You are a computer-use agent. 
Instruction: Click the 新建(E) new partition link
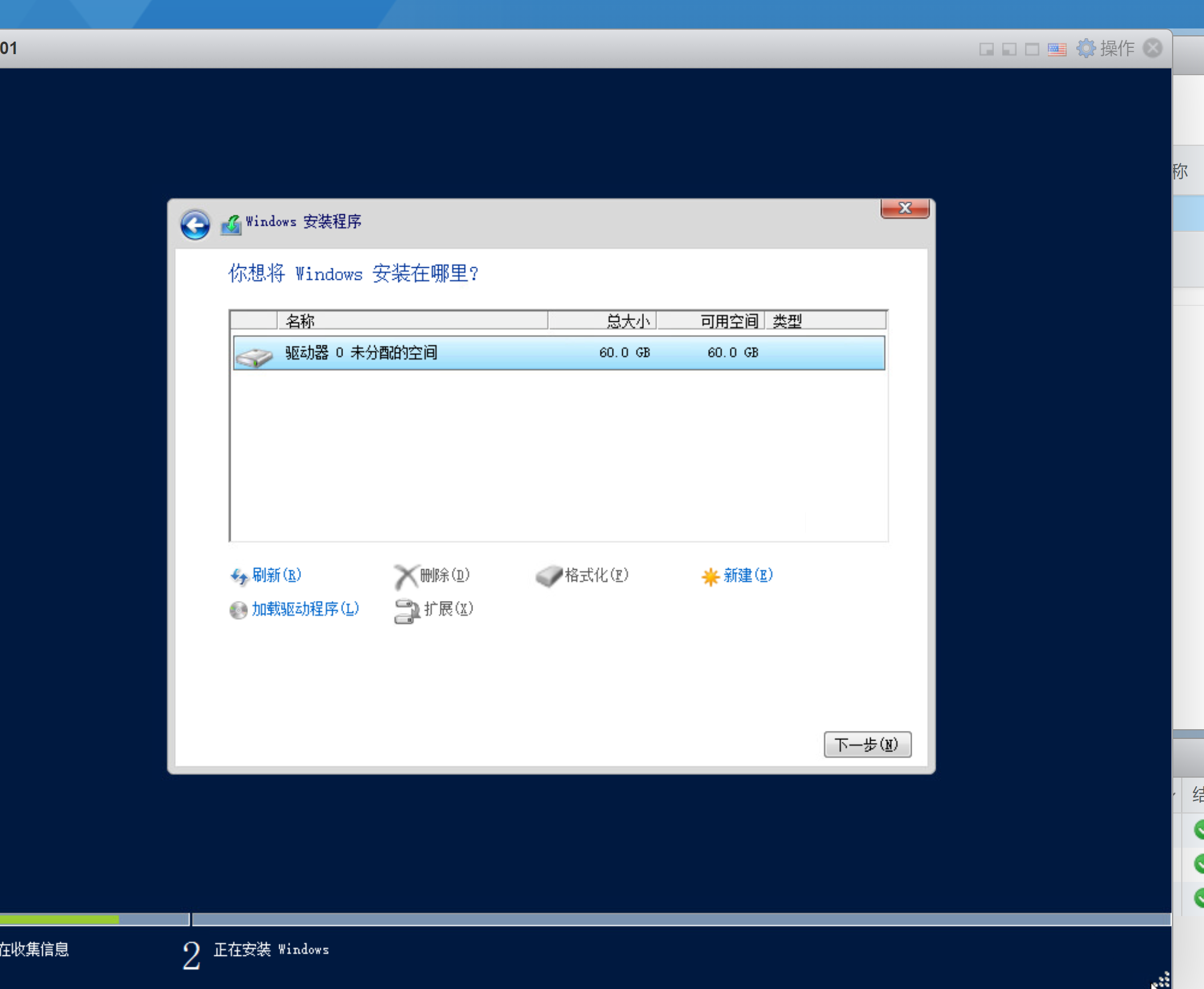click(748, 575)
